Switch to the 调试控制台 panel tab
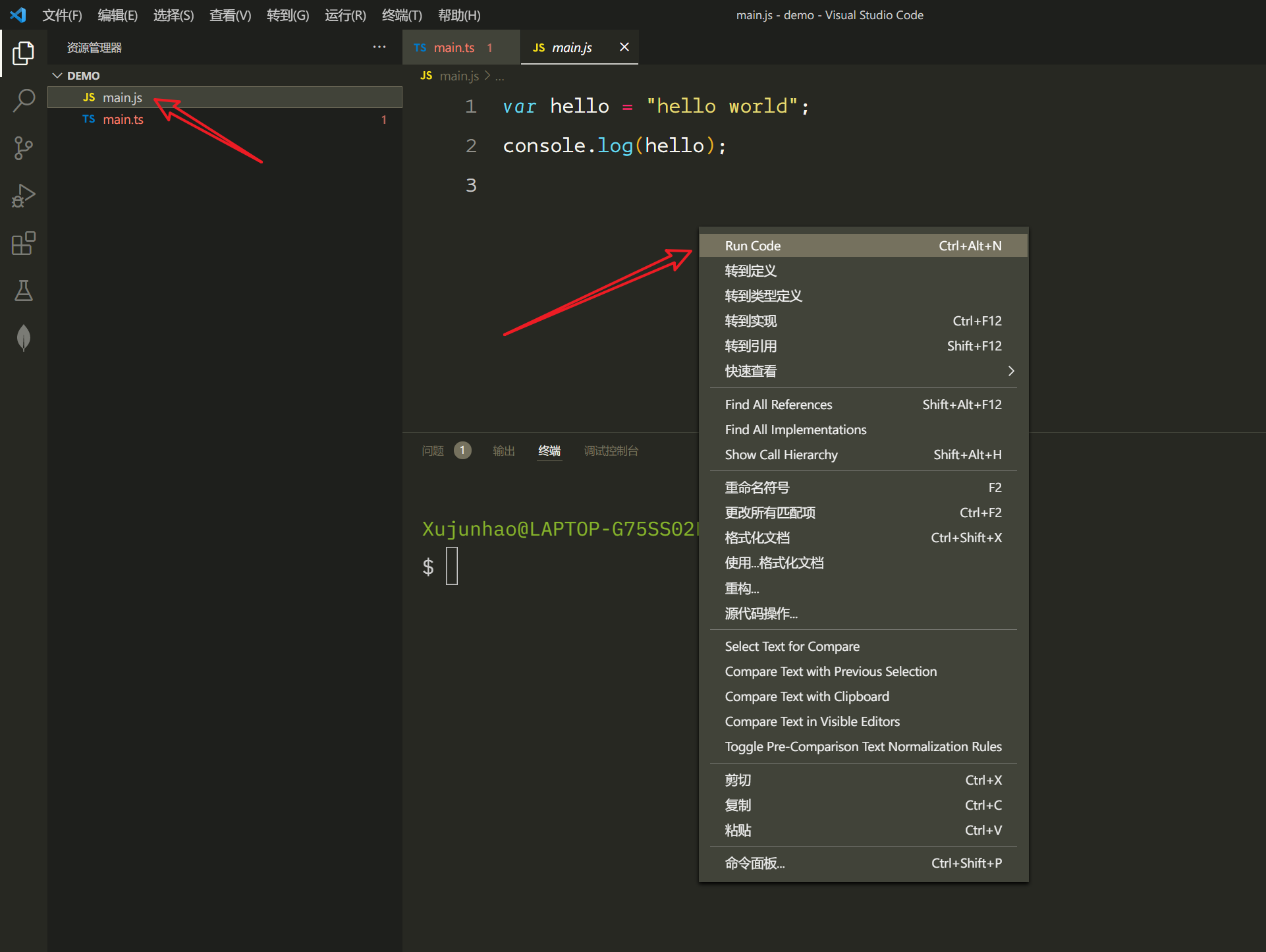This screenshot has width=1266, height=952. [611, 451]
